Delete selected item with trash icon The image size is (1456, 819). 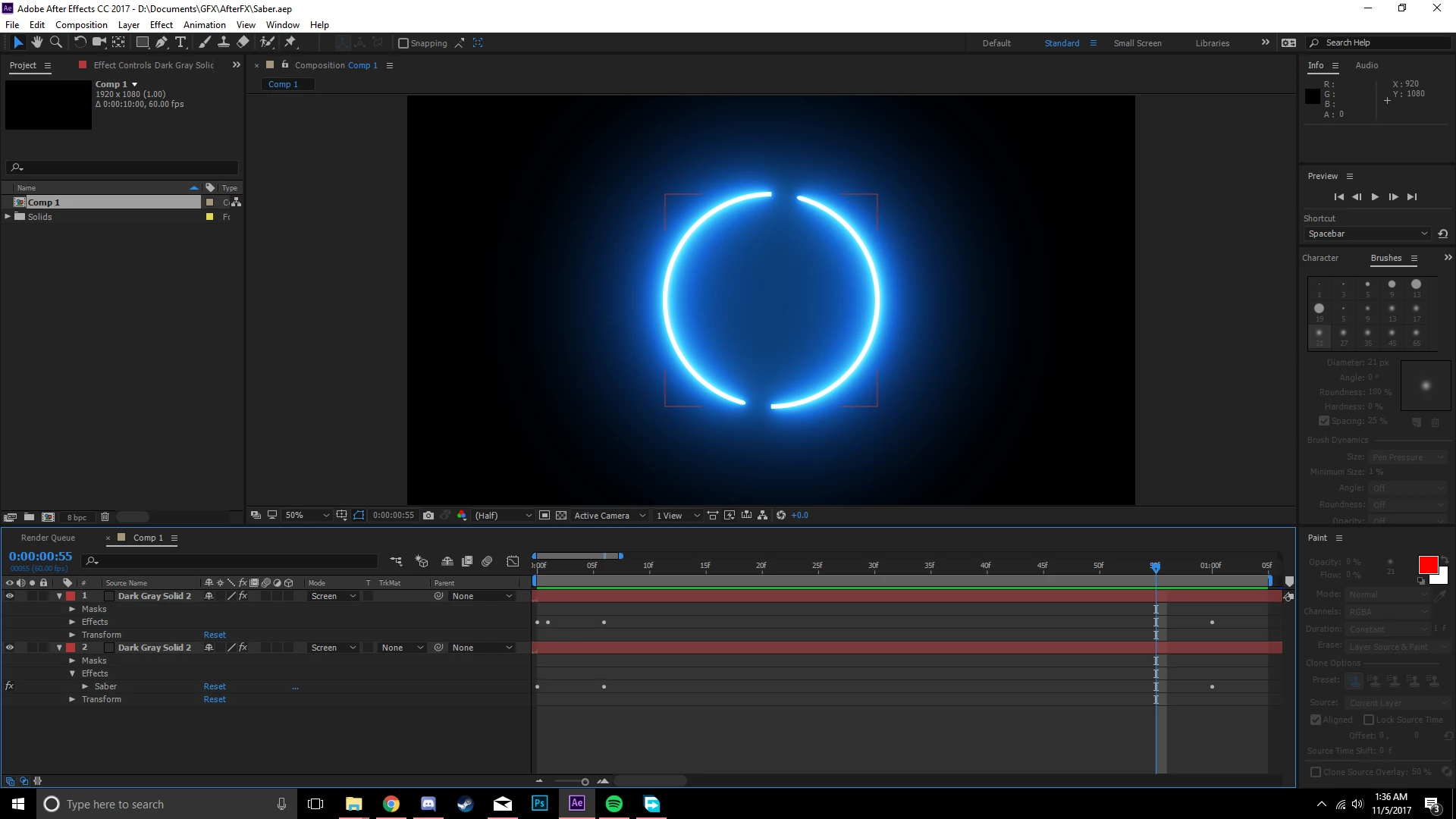105,517
